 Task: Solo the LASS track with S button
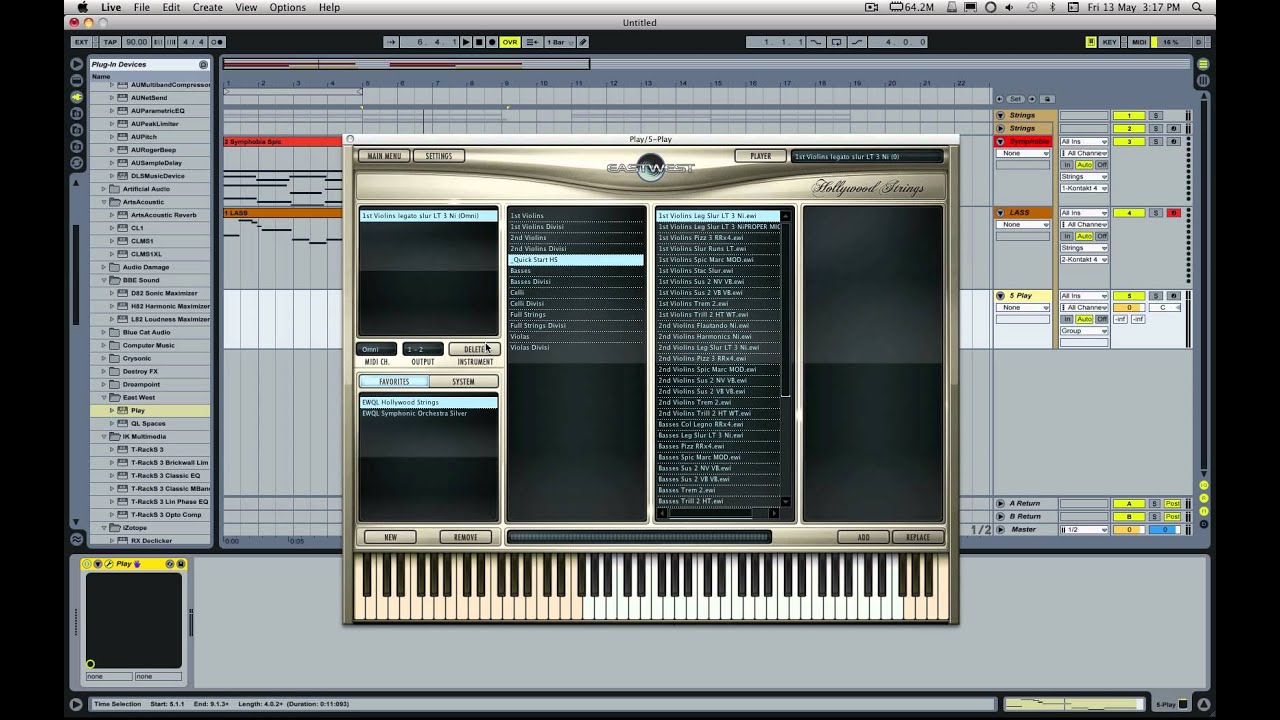pos(1155,213)
